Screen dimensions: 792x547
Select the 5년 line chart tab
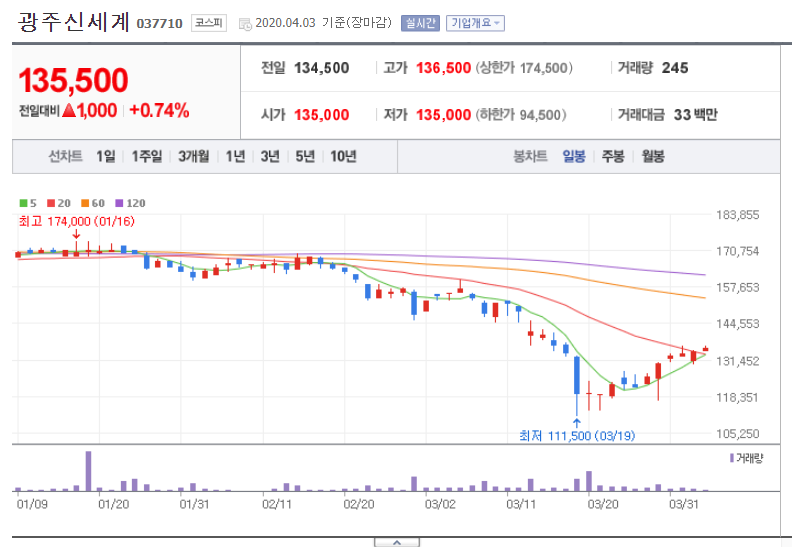click(x=305, y=157)
